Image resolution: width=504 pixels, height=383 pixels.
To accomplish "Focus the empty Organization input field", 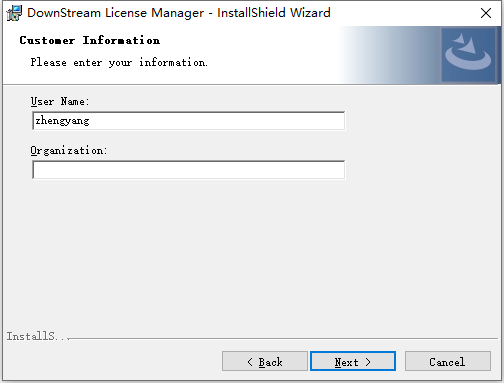I will coord(189,170).
